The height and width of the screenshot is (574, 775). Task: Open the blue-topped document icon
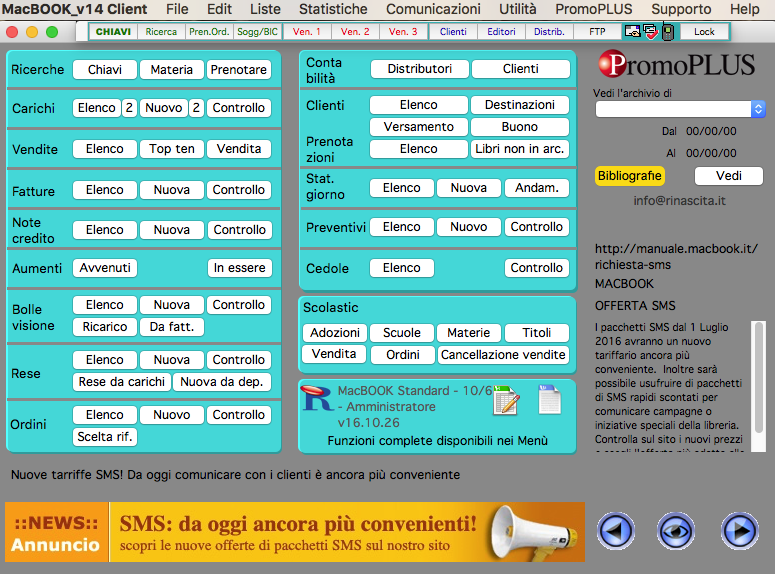[550, 399]
